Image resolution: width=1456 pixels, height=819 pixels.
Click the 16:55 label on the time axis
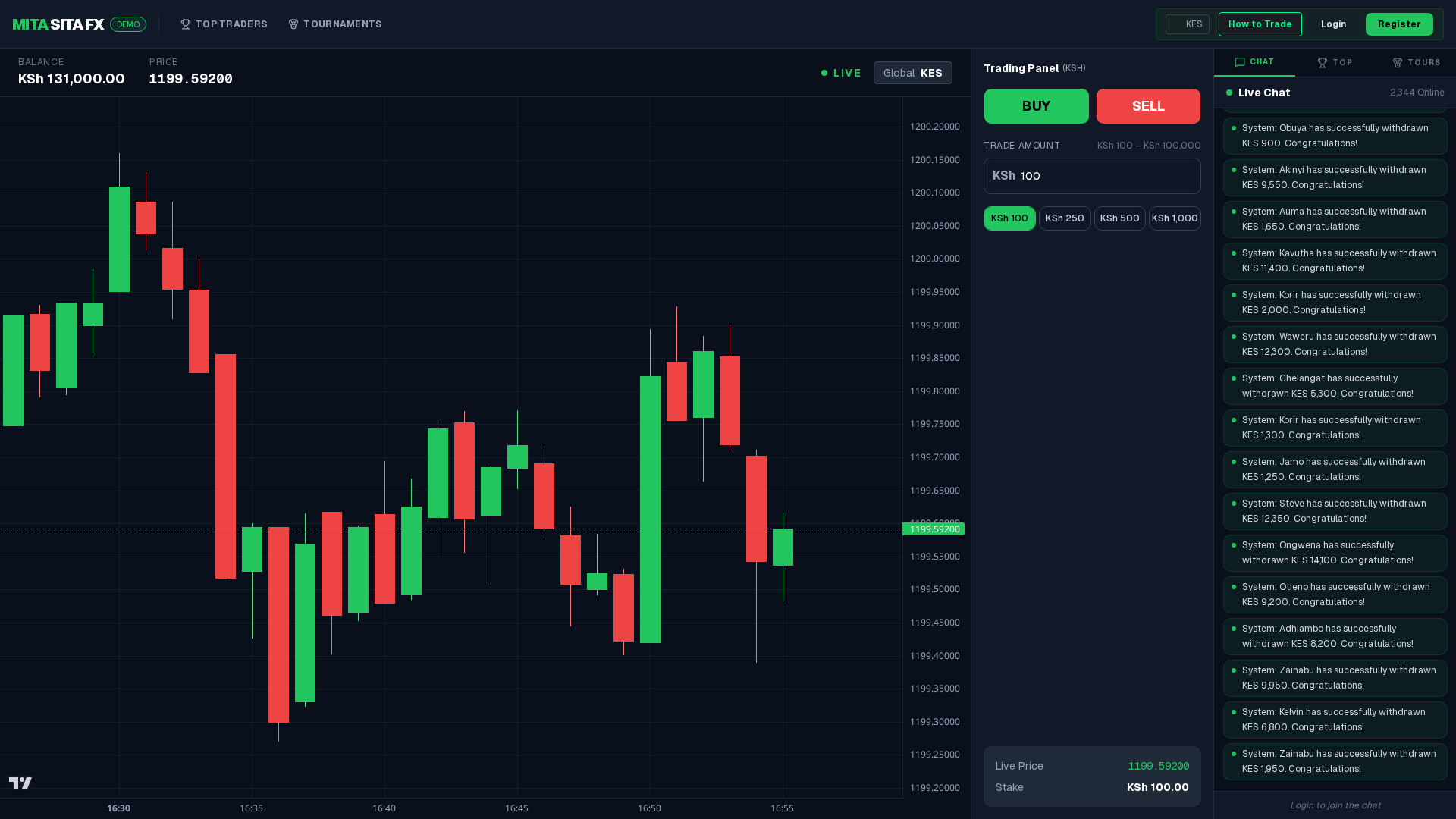tap(782, 808)
